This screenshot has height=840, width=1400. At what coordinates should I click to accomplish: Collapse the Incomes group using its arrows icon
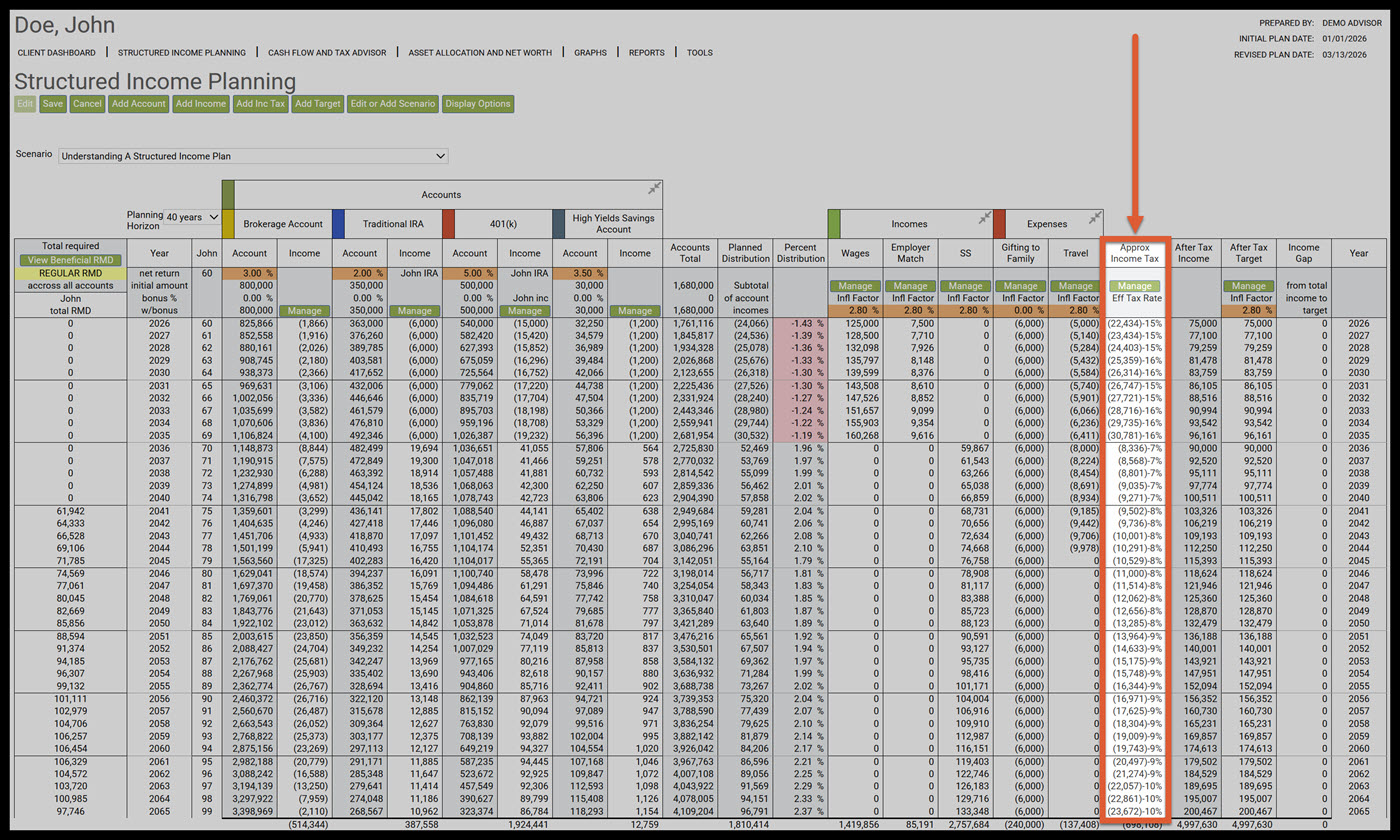pyautogui.click(x=984, y=217)
